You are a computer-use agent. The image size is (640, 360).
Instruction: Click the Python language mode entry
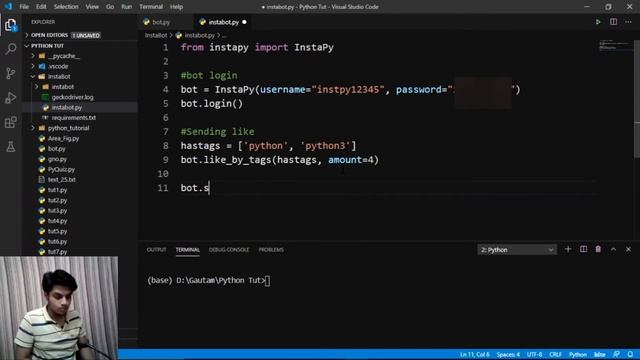pos(578,354)
